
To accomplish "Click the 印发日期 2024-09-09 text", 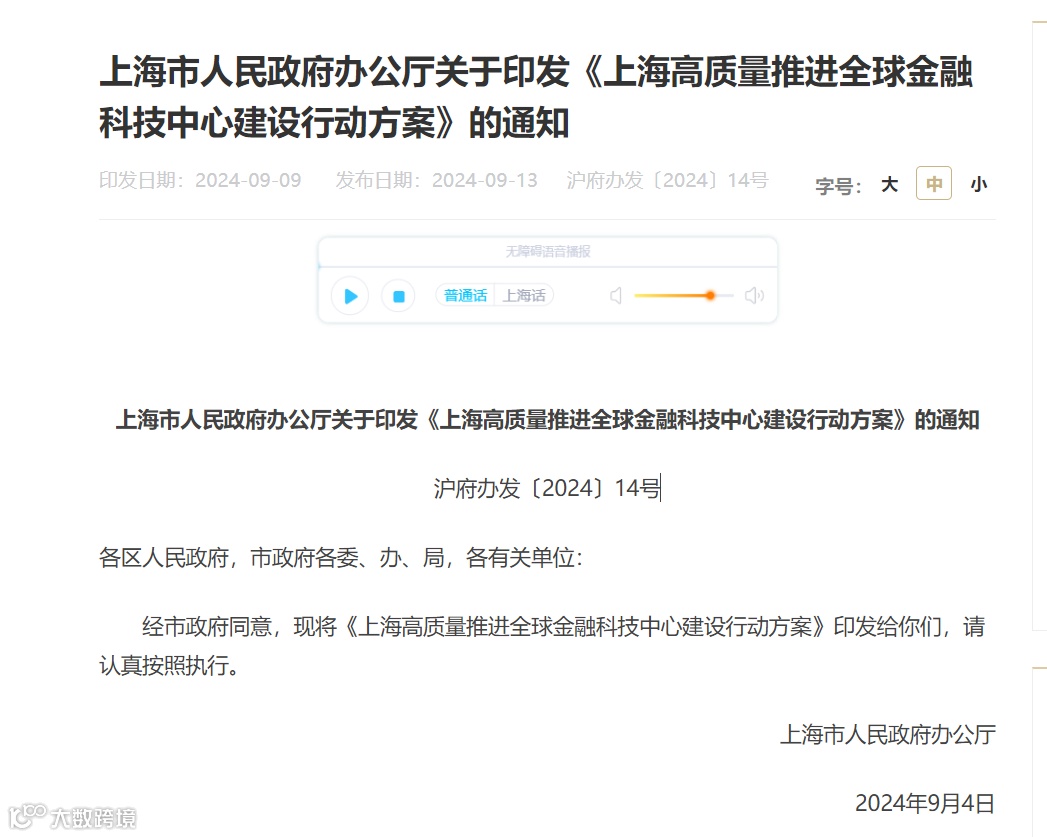I will click(200, 180).
